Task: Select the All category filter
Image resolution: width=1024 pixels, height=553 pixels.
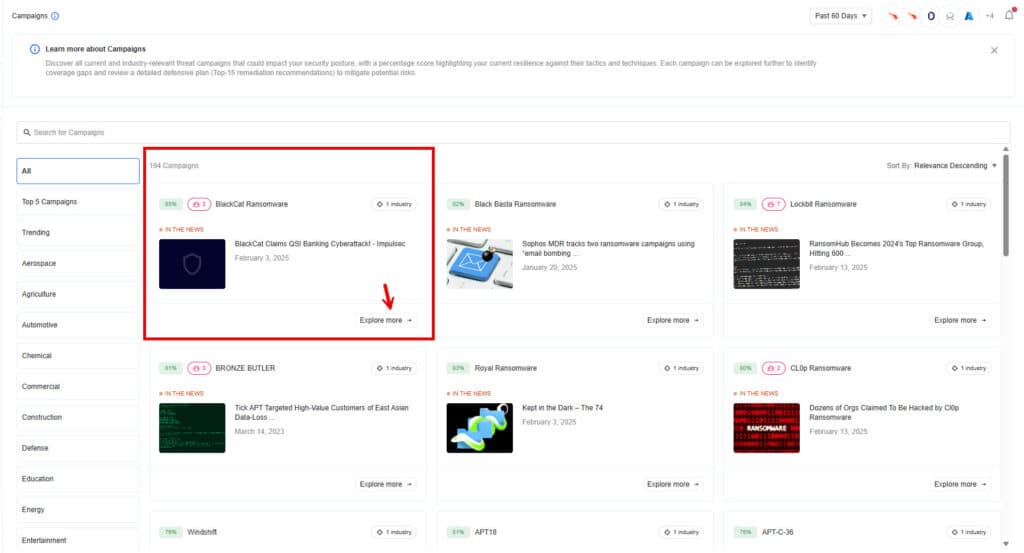Action: 78,171
